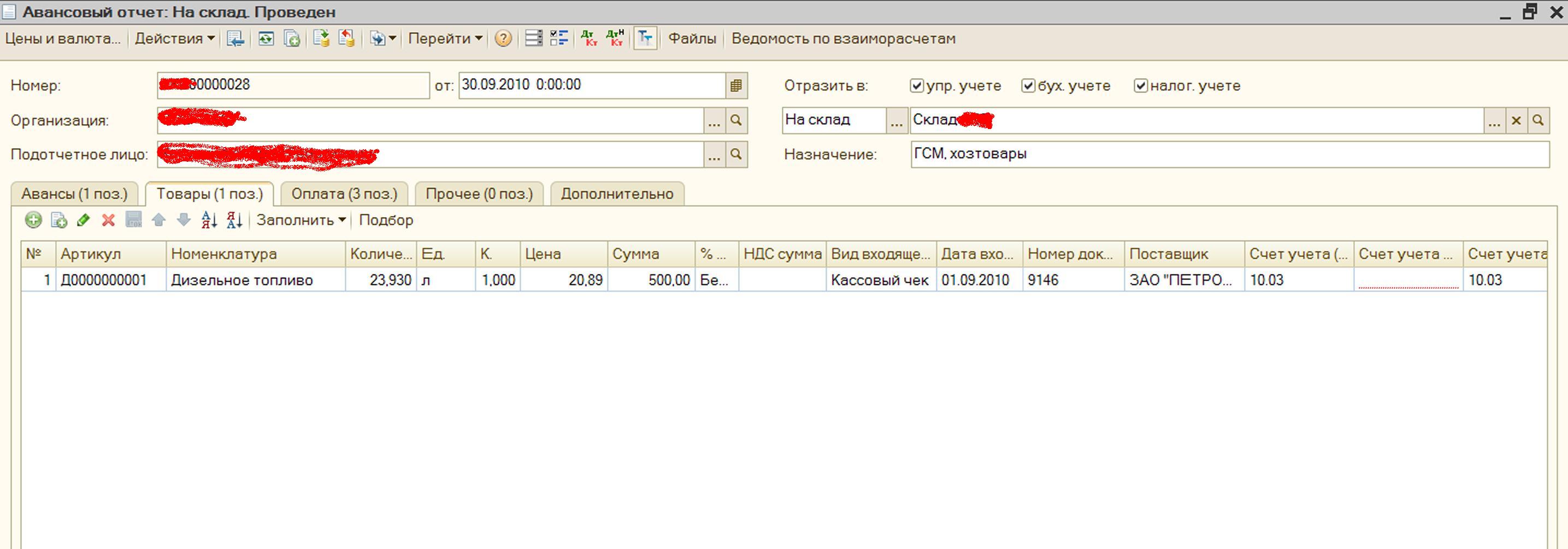Click magnifier icon next to Организация field
This screenshot has height=549, width=1568.
click(x=736, y=120)
